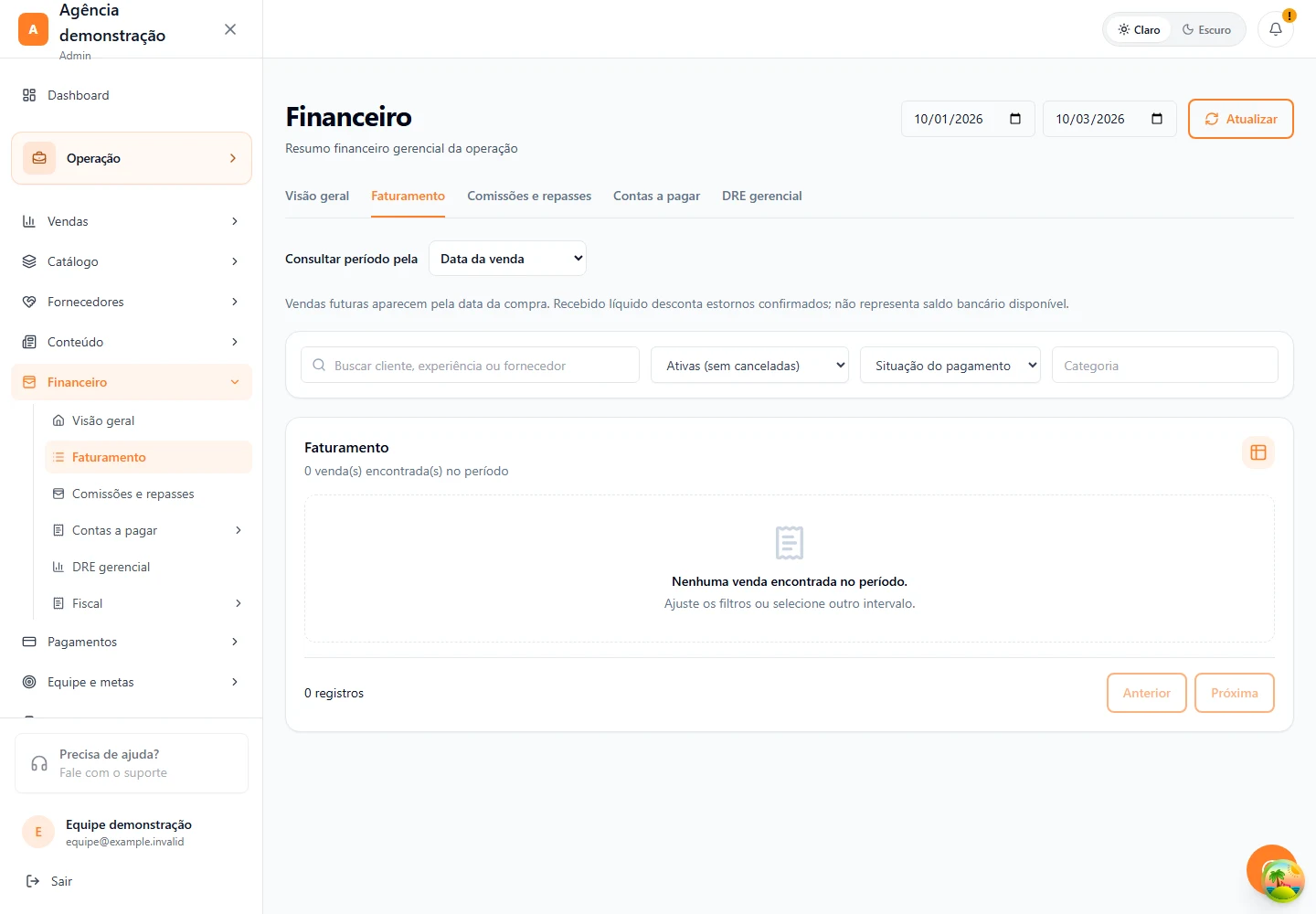Expand the Fornecedores menu
Viewport: 1316px width, 914px height.
tap(132, 302)
